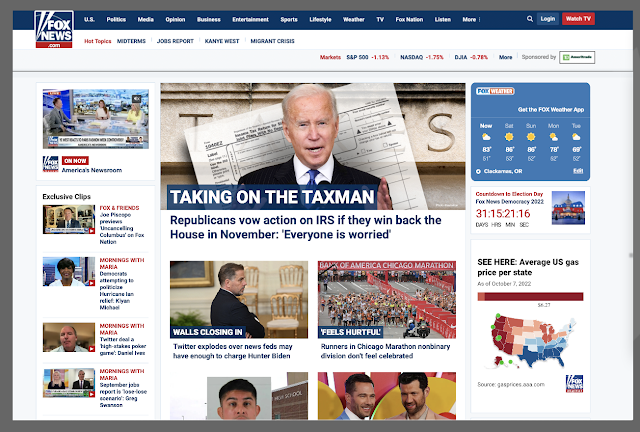640x432 pixels.
Task: Open the Walls Closing In Hunter Biden image
Action: [x=239, y=300]
